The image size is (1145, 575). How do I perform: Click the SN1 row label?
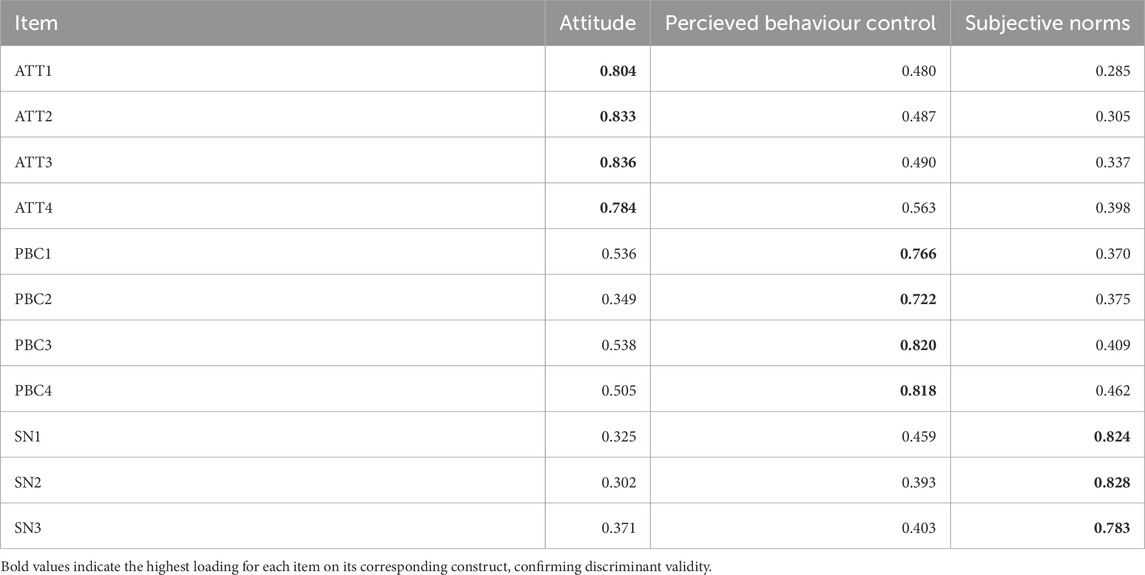[29, 437]
